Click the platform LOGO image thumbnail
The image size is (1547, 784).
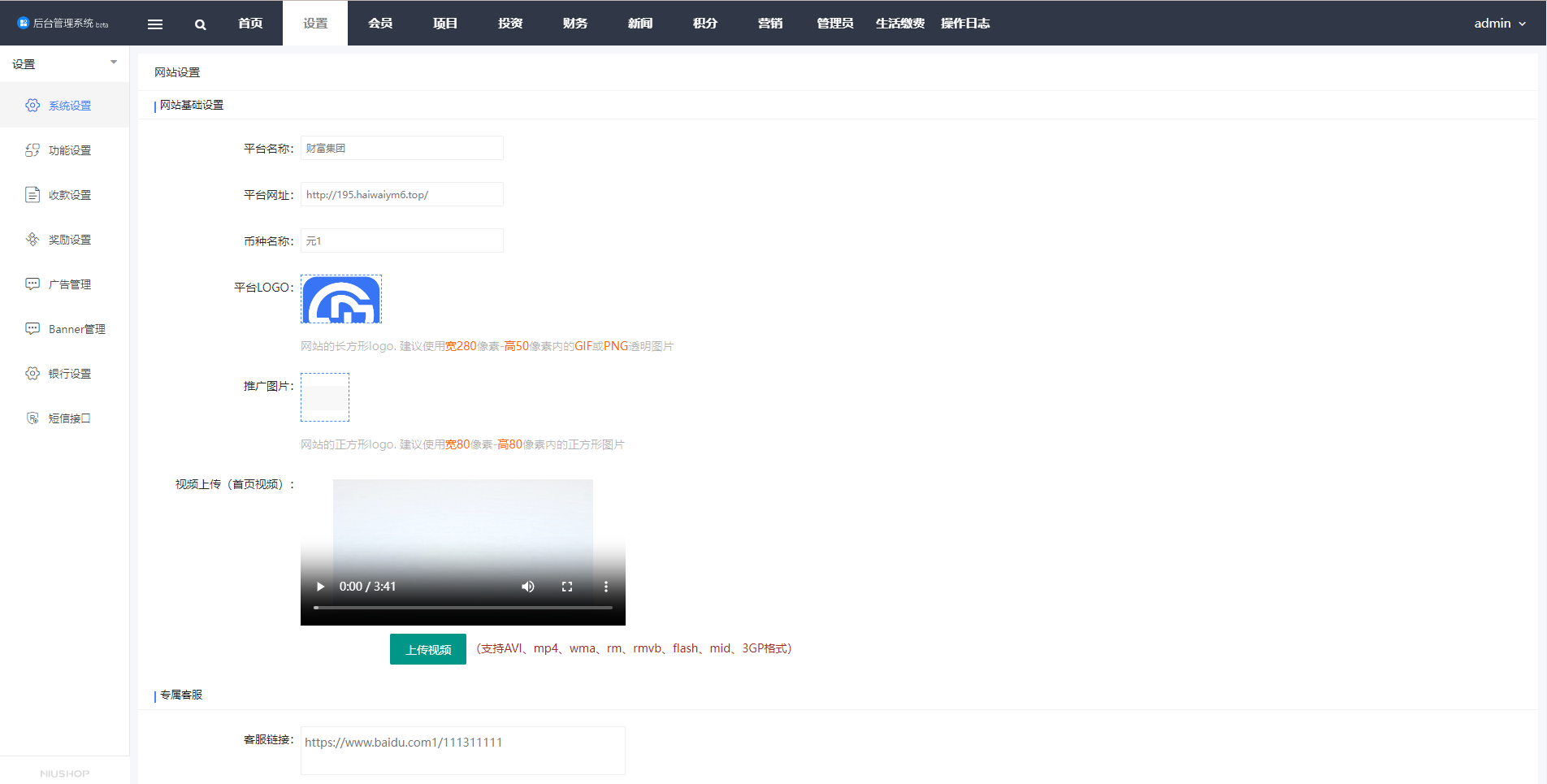coord(341,300)
